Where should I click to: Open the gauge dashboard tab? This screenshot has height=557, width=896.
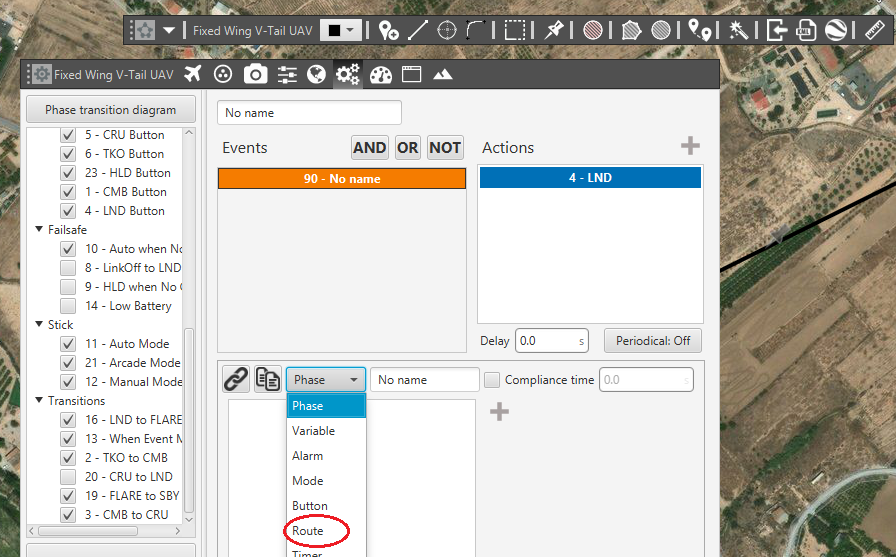pos(381,74)
